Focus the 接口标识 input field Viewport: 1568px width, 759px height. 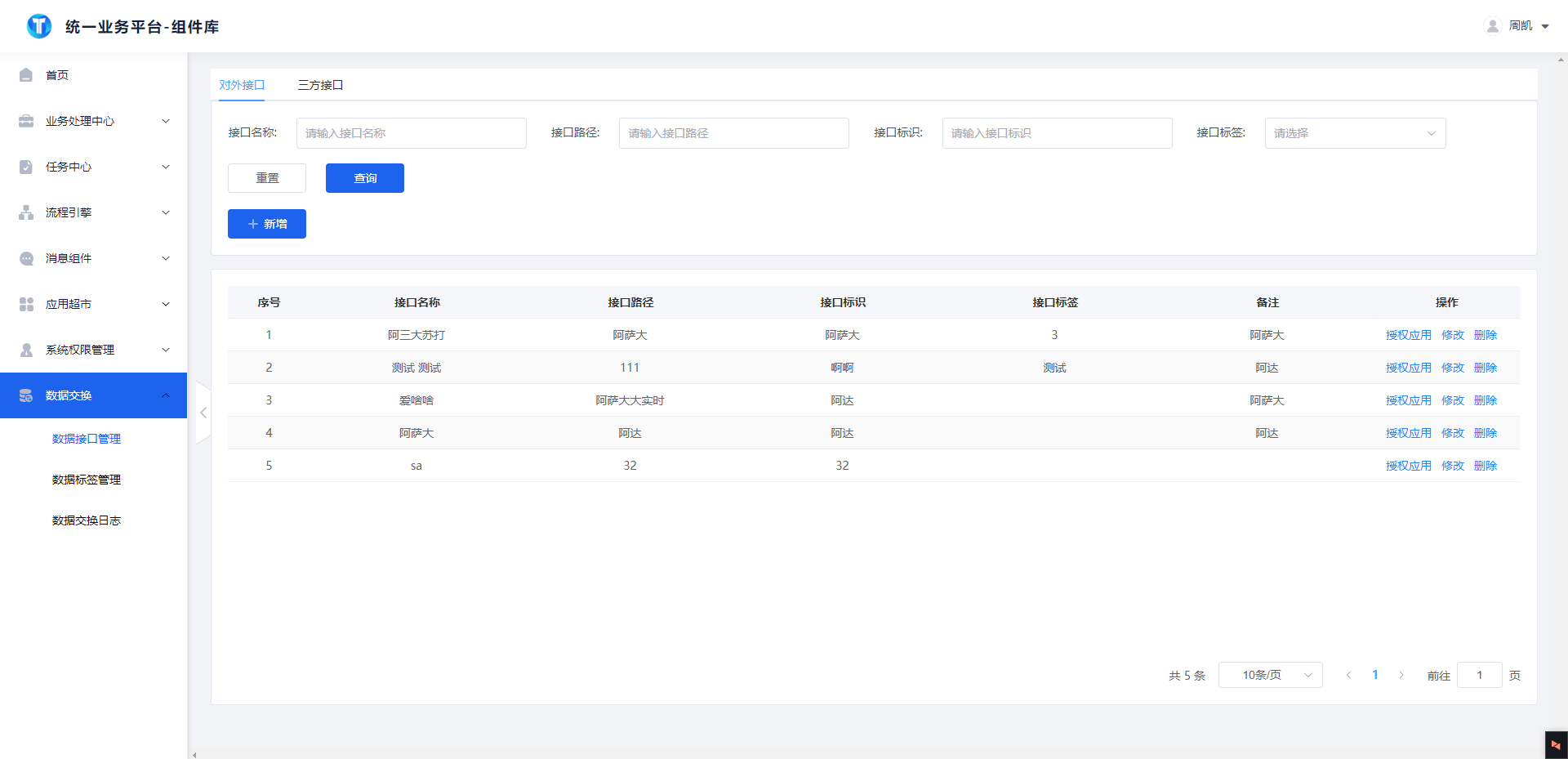(x=1058, y=133)
